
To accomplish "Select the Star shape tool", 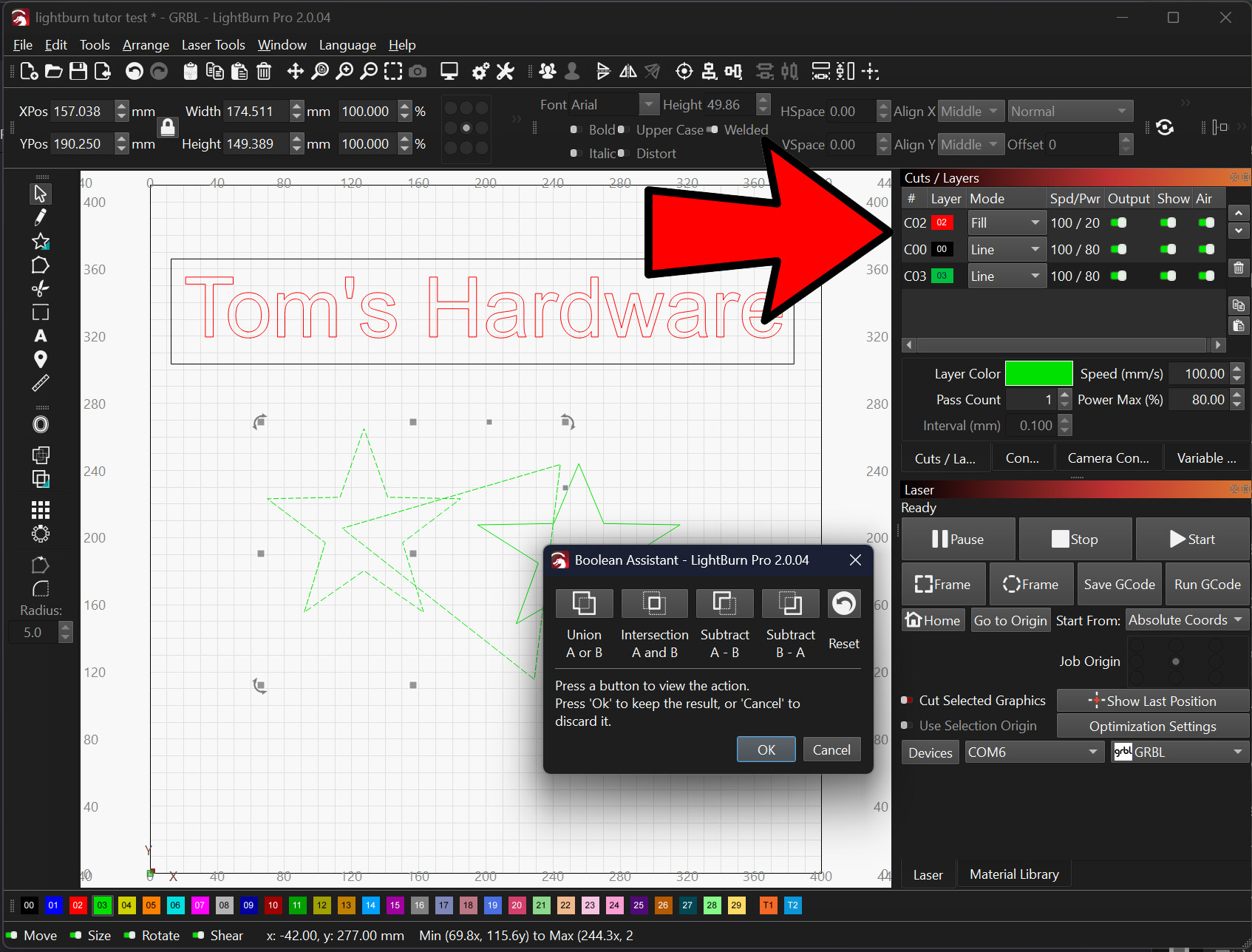I will (41, 241).
